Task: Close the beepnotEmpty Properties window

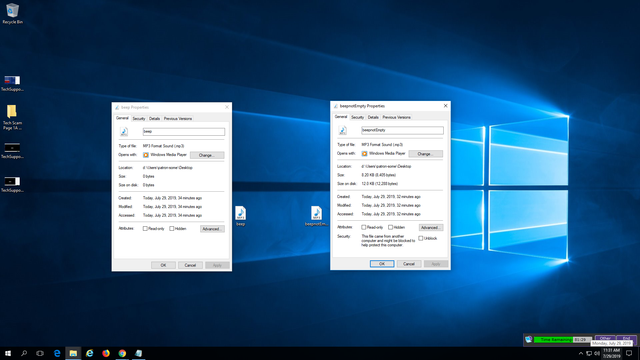Action: (446, 106)
